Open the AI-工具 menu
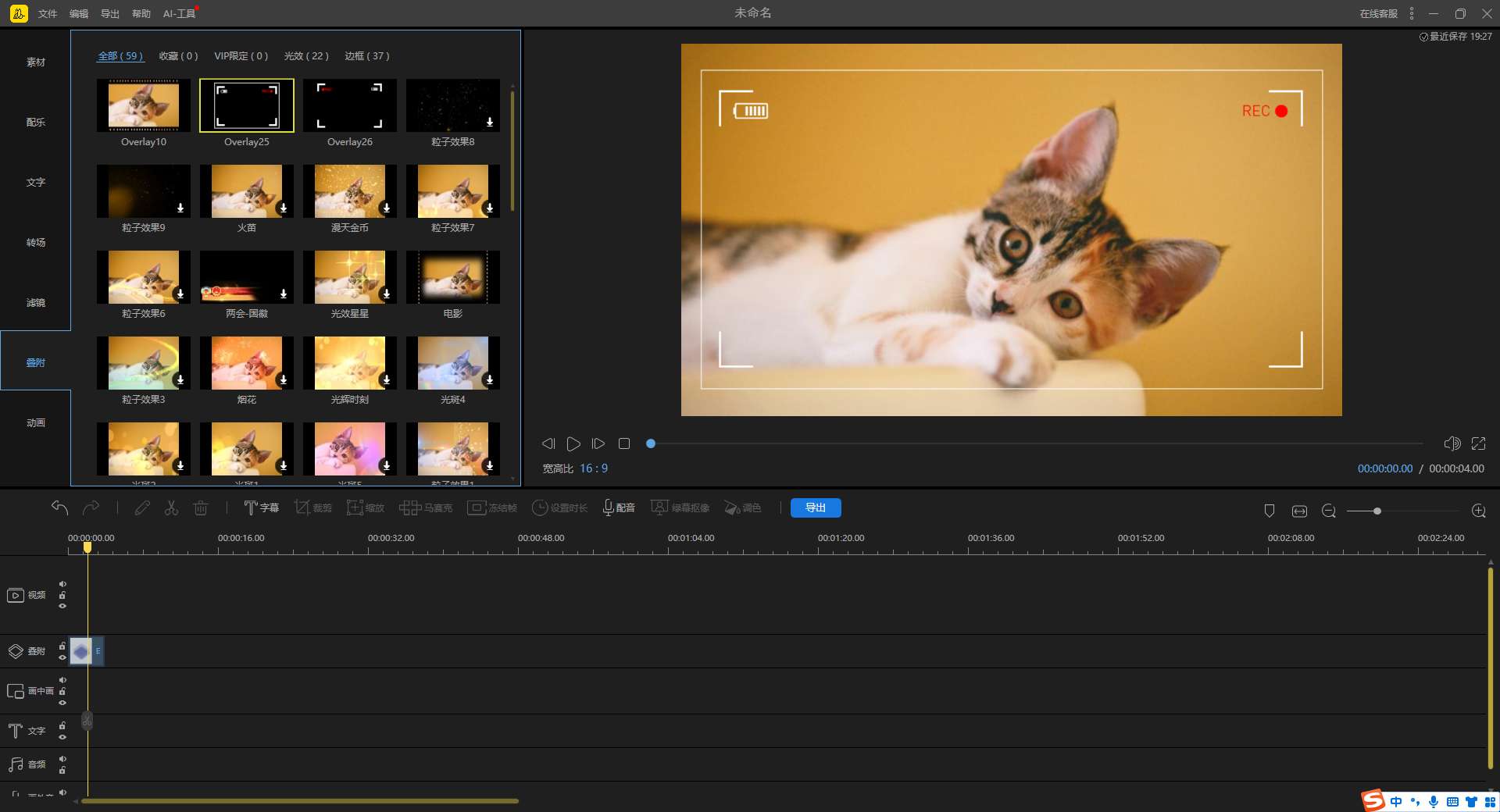 179,14
